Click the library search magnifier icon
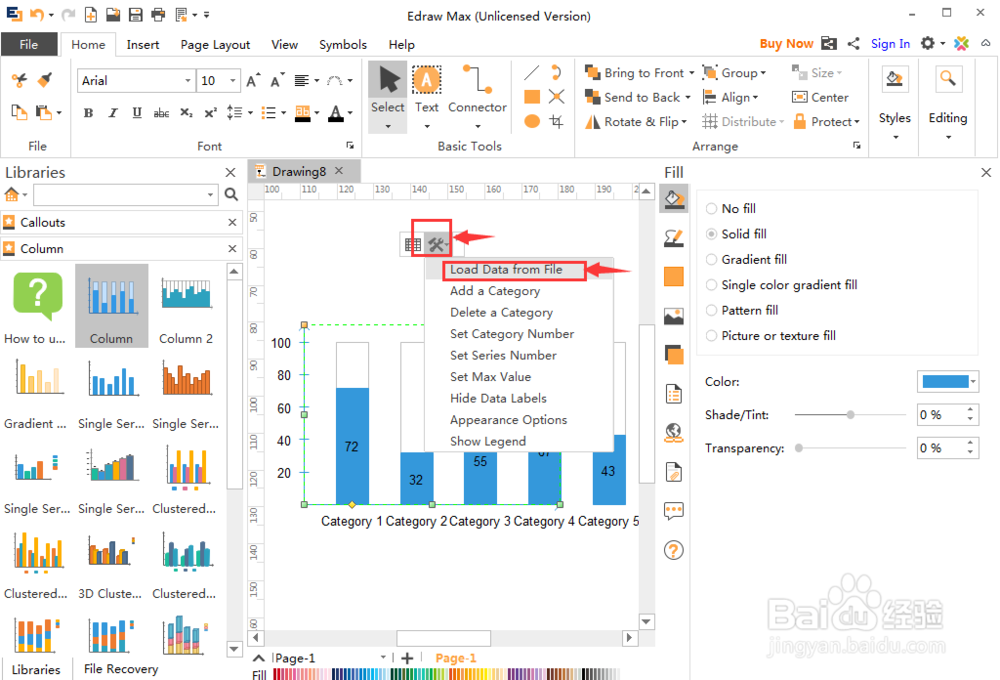 coord(231,195)
